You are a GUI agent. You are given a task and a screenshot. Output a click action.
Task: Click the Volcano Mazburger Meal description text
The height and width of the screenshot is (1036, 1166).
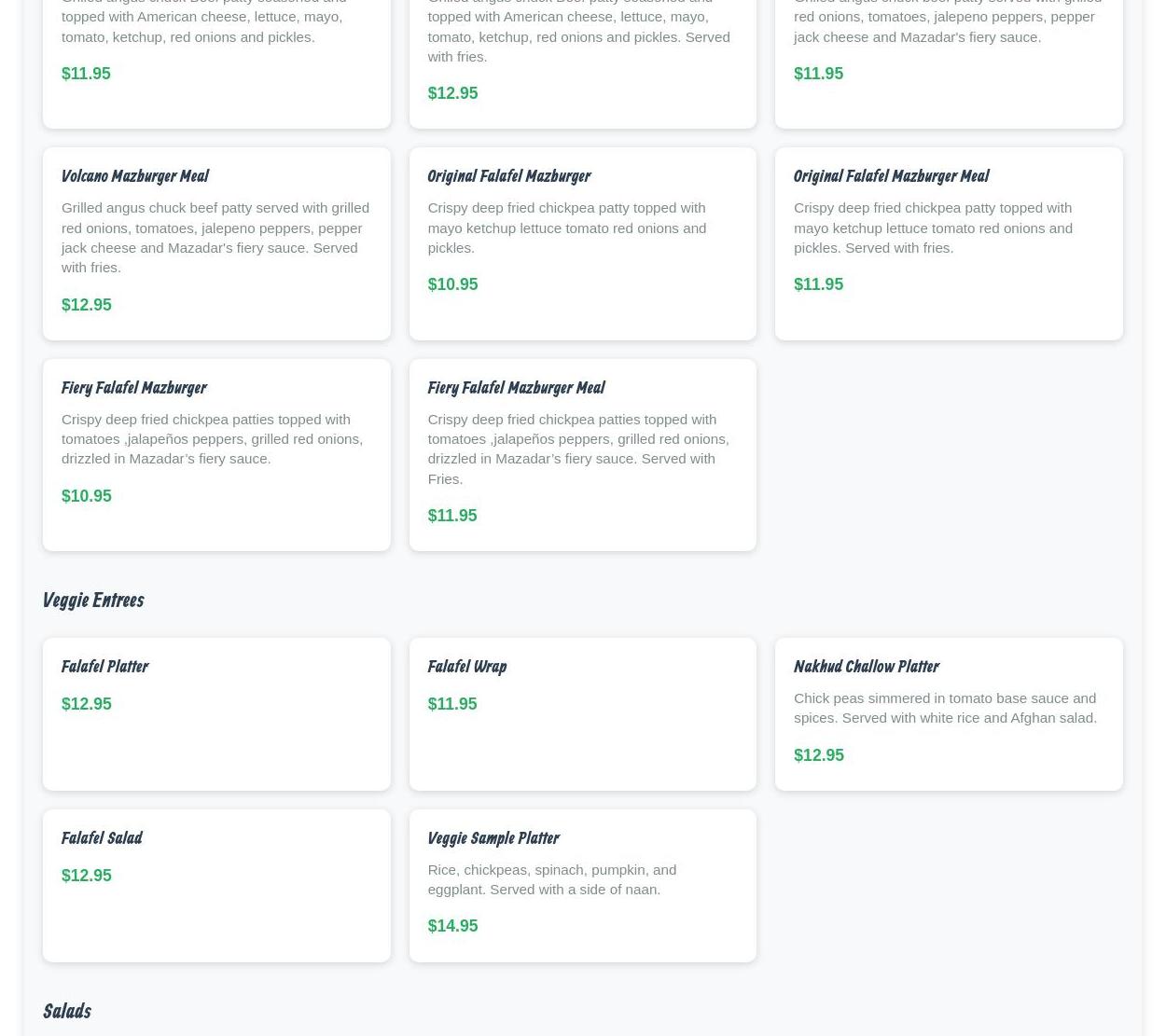(x=215, y=238)
